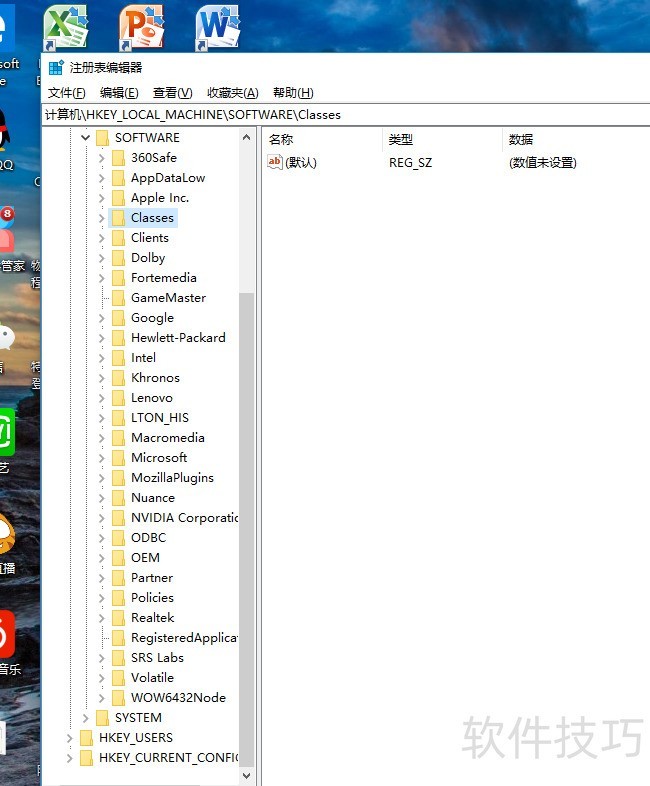Click the SYSTEM folder icon
The width and height of the screenshot is (650, 786).
coord(102,718)
